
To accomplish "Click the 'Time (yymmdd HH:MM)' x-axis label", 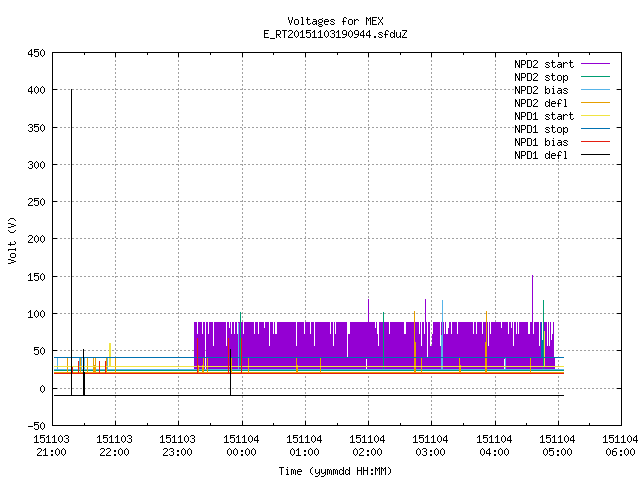I will 336,471.
